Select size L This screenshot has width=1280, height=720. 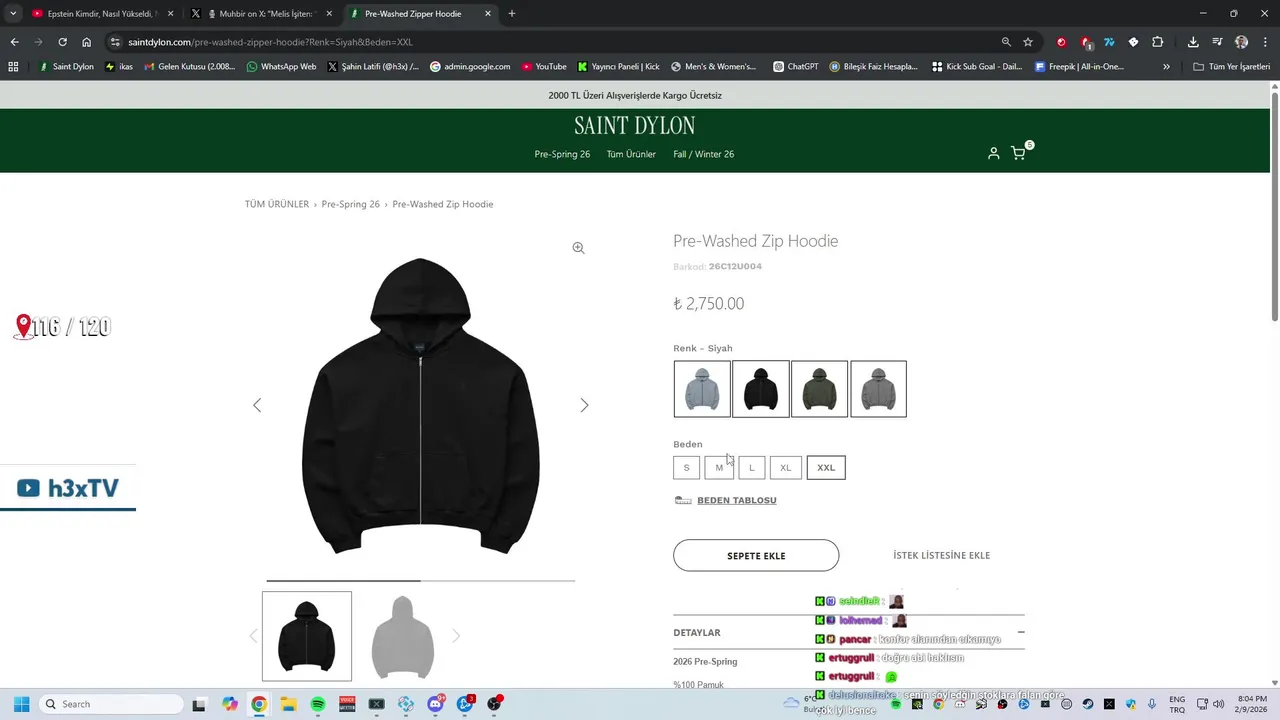coord(752,467)
